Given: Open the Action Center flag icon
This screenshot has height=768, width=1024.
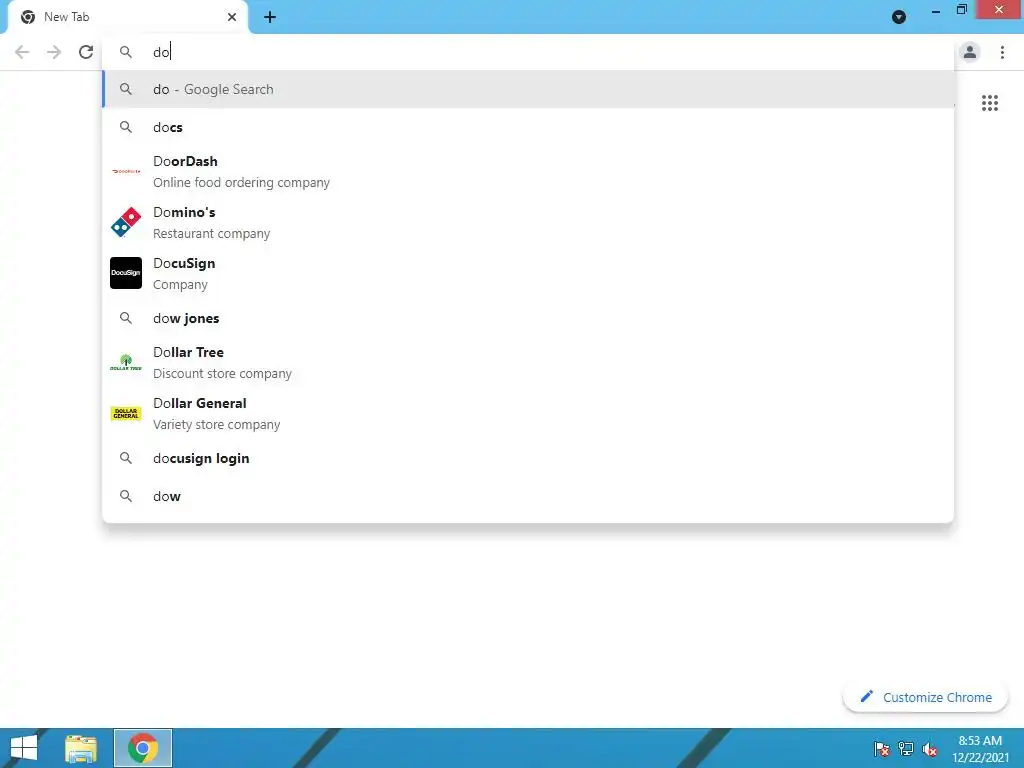Looking at the screenshot, I should (x=881, y=749).
